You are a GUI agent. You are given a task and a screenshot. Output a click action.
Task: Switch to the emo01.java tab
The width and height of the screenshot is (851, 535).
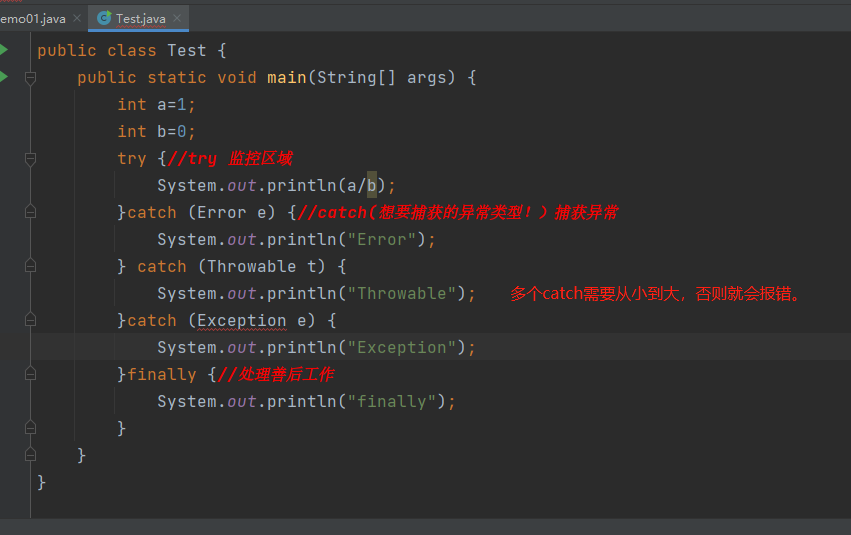pyautogui.click(x=33, y=18)
